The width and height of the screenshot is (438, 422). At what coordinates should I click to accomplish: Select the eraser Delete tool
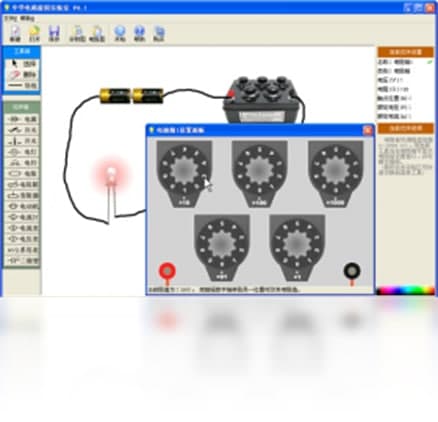click(22, 75)
